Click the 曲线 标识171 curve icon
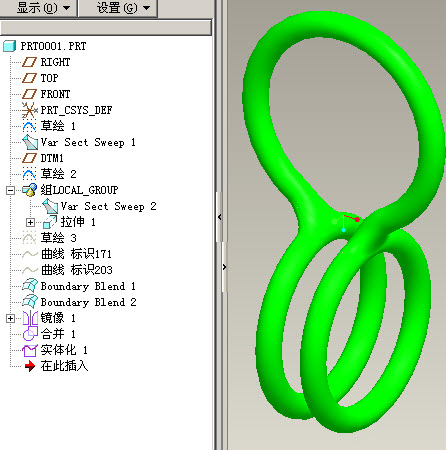 (x=30, y=254)
